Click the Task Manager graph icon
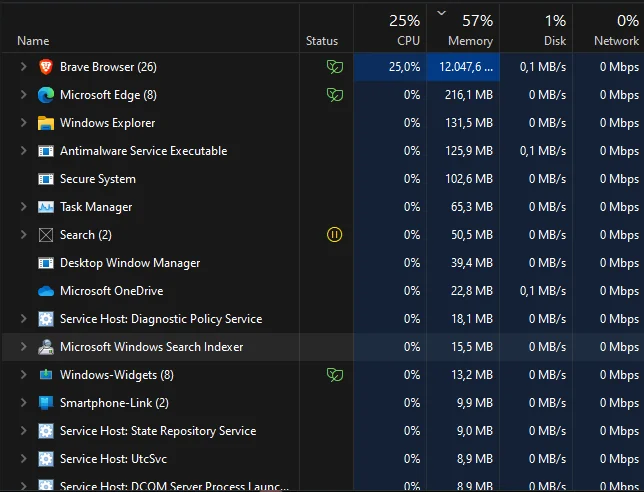This screenshot has height=492, width=644. click(x=46, y=207)
